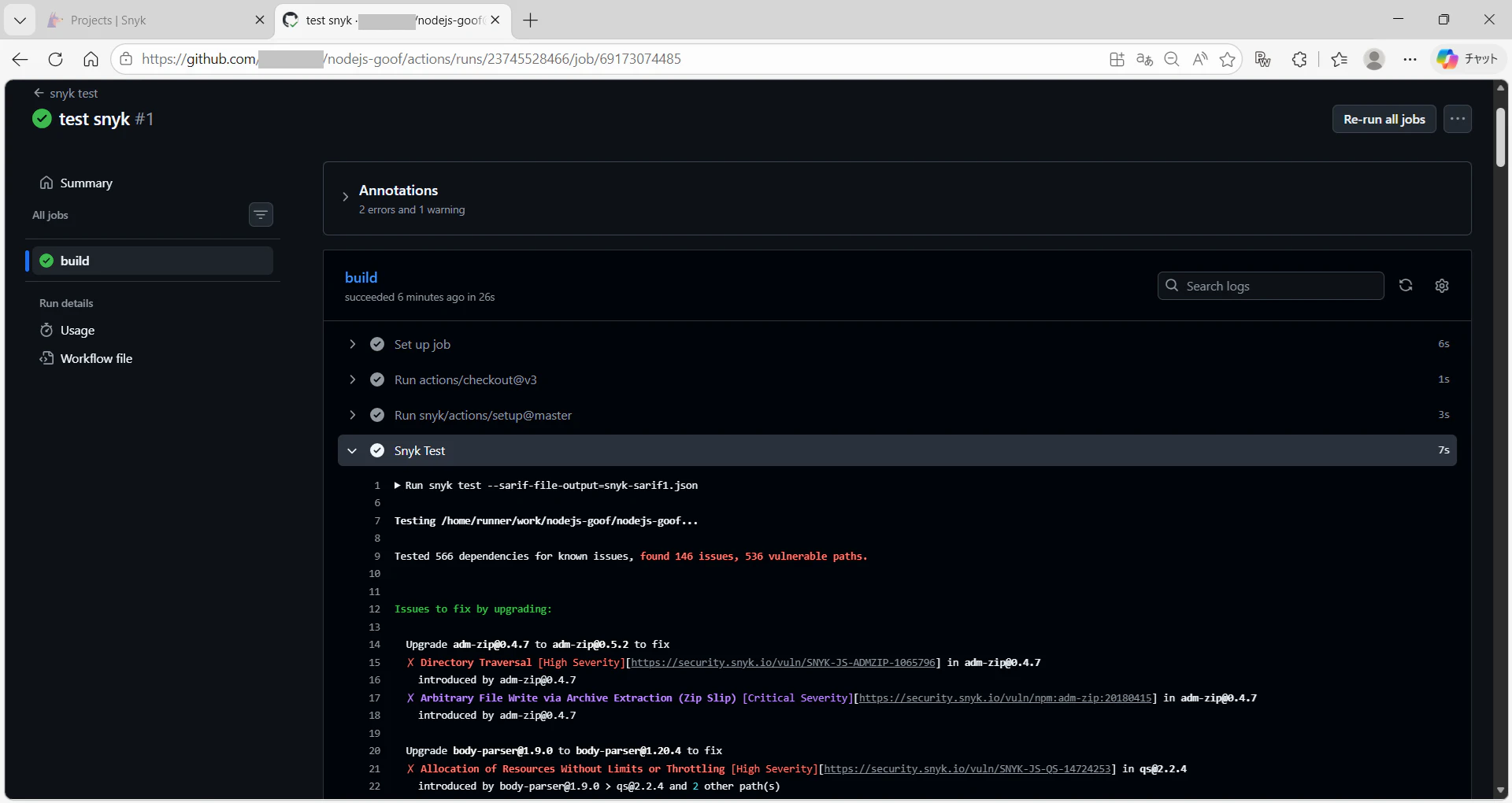Open the npm:adm-zip:20180415 vulnerability link
Viewport: 1512px width, 803px height.
pyautogui.click(x=1006, y=698)
